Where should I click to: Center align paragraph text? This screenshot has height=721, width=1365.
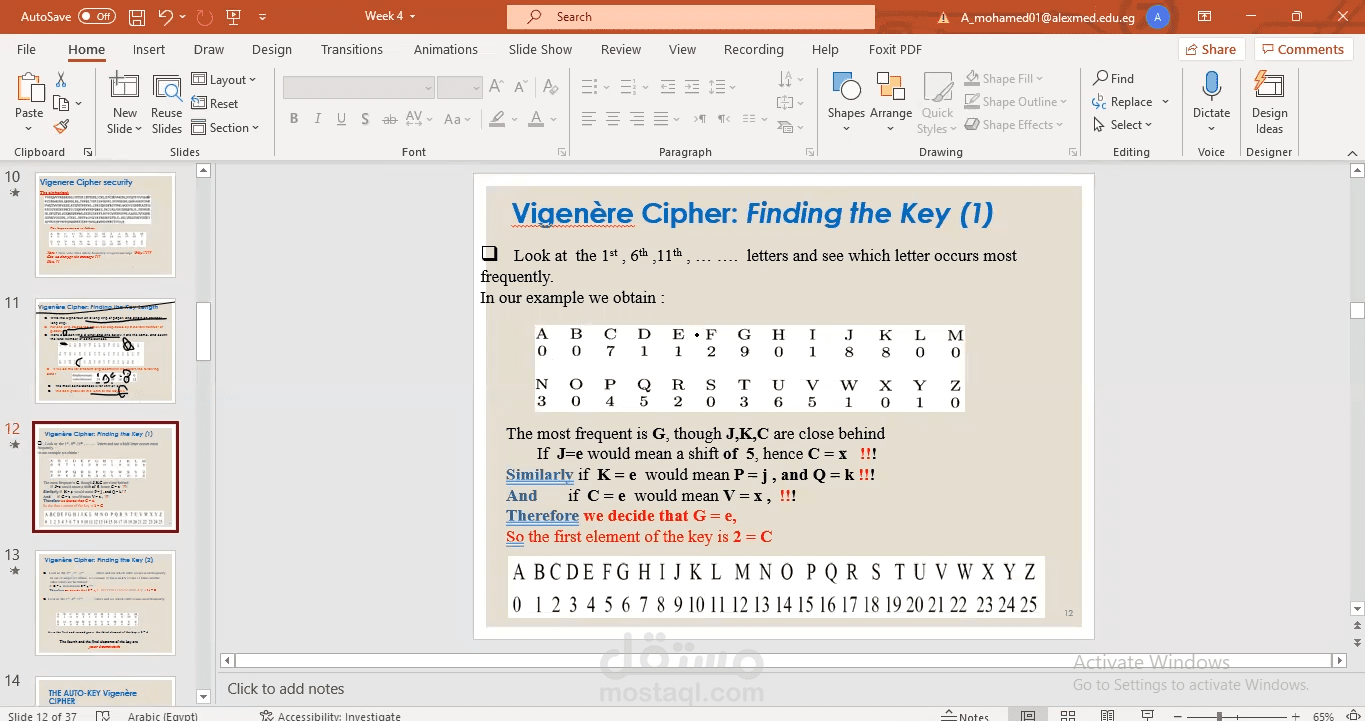[612, 119]
